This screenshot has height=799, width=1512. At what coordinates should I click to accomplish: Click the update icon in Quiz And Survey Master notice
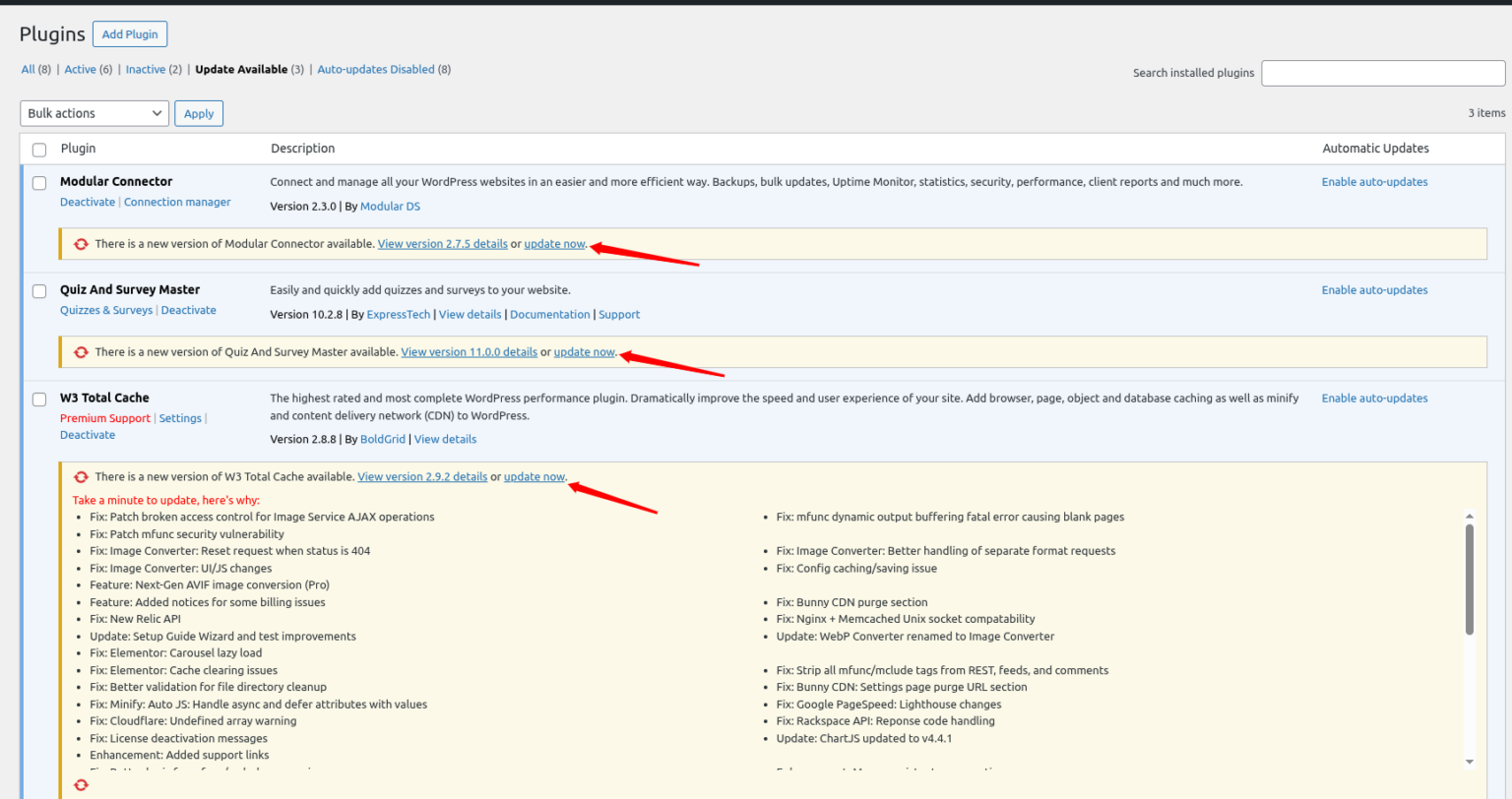tap(82, 352)
